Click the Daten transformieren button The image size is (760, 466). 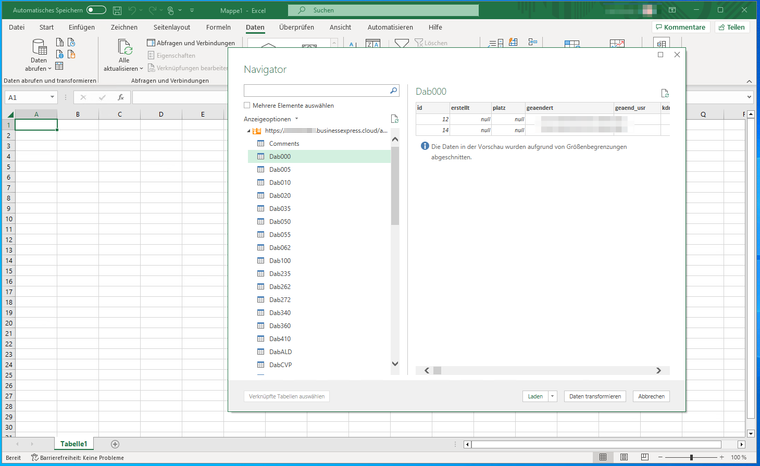[x=596, y=396]
